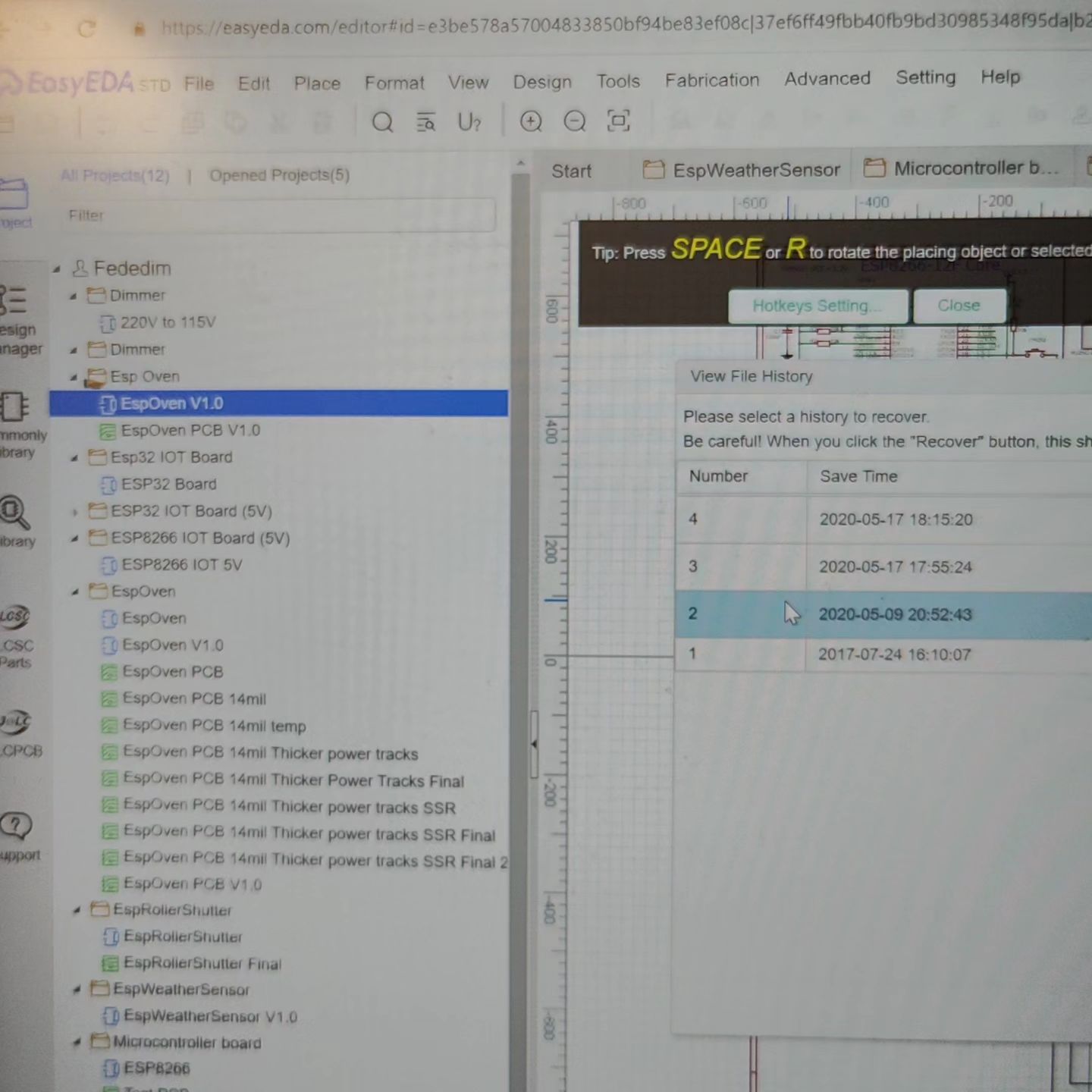The width and height of the screenshot is (1092, 1092).
Task: Switch to Opened Projects(5) list
Action: pyautogui.click(x=279, y=175)
